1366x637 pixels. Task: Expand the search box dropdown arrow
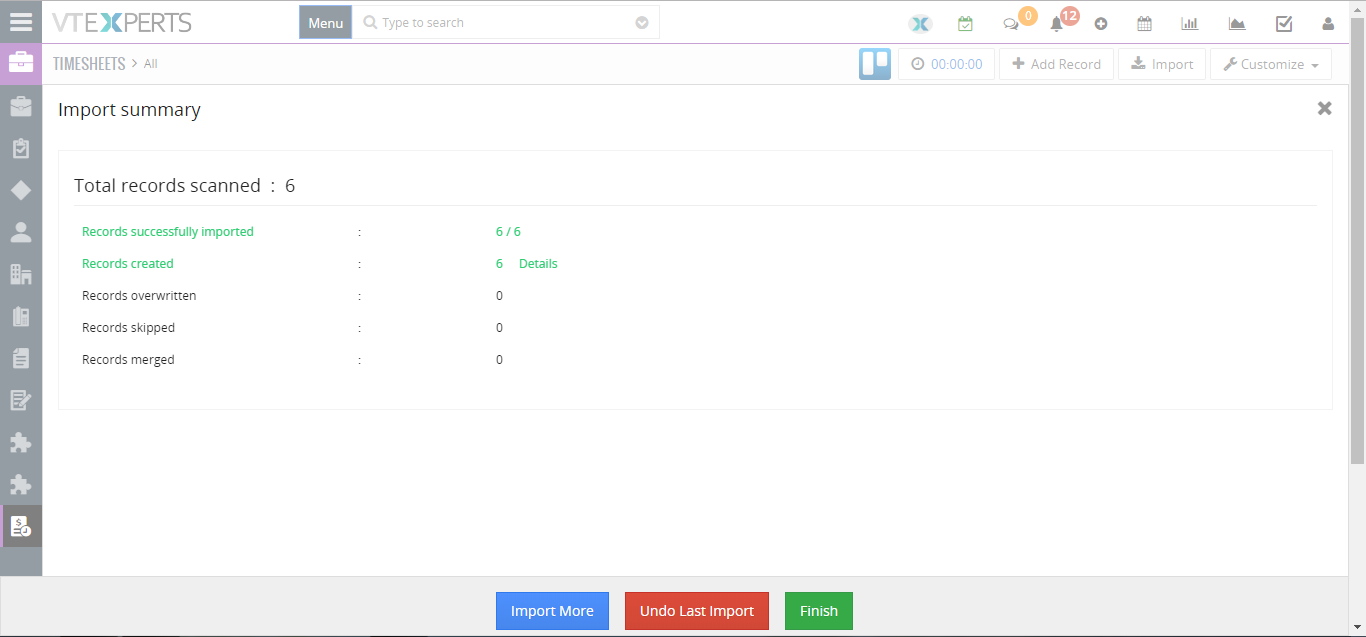coord(642,23)
